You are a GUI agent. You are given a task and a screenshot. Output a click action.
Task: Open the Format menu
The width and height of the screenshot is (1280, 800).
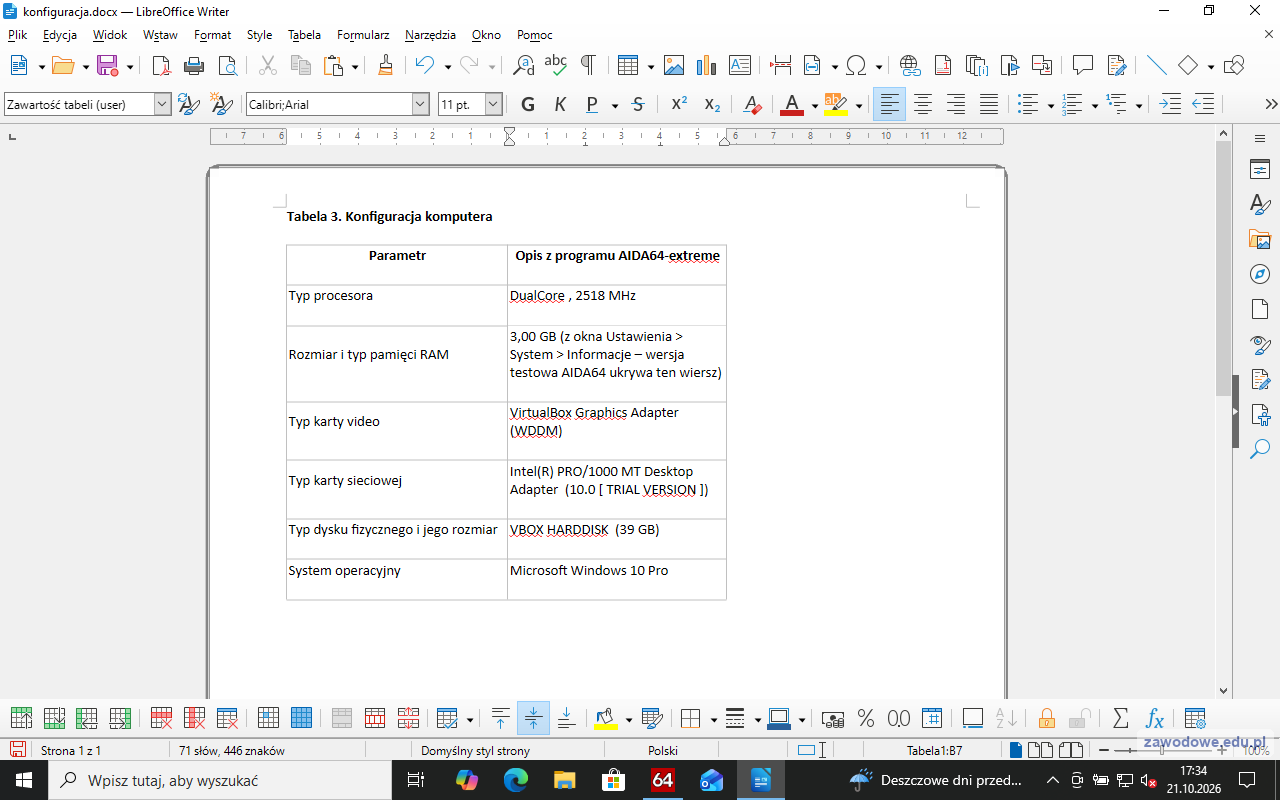point(212,35)
